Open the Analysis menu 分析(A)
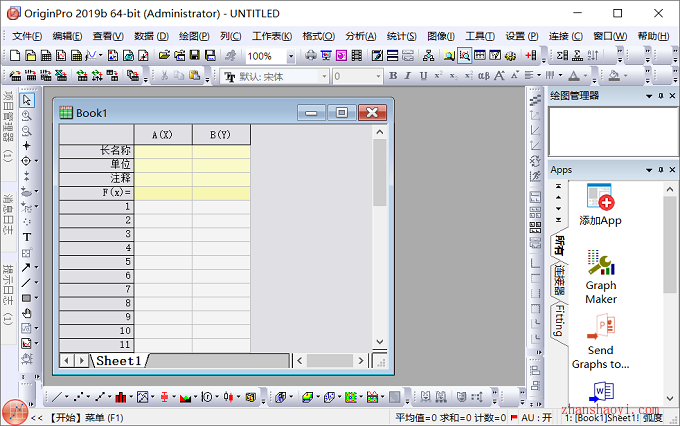Image resolution: width=680 pixels, height=426 pixels. (361, 36)
